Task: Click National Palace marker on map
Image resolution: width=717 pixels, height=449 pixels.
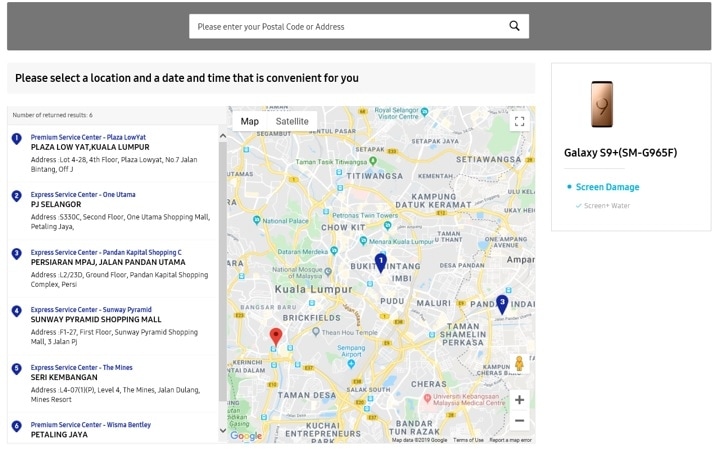Action: 257,220
